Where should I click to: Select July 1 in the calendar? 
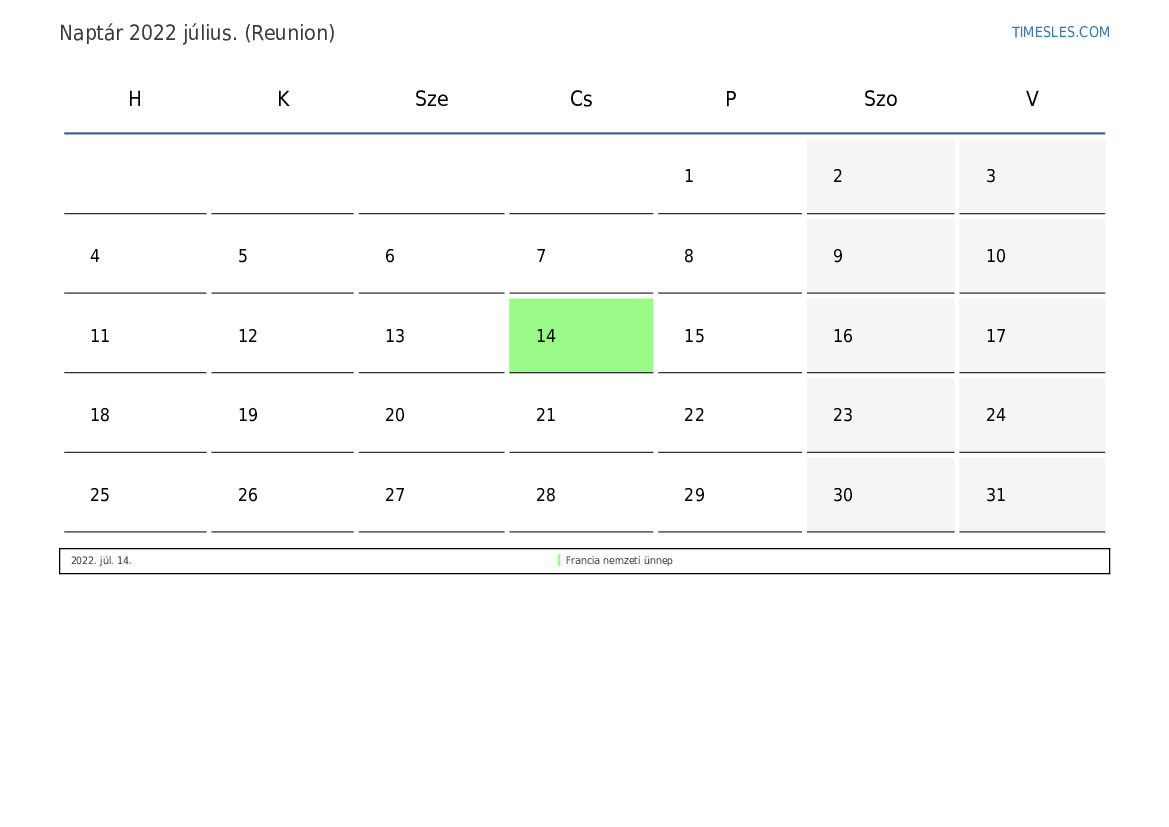[730, 176]
